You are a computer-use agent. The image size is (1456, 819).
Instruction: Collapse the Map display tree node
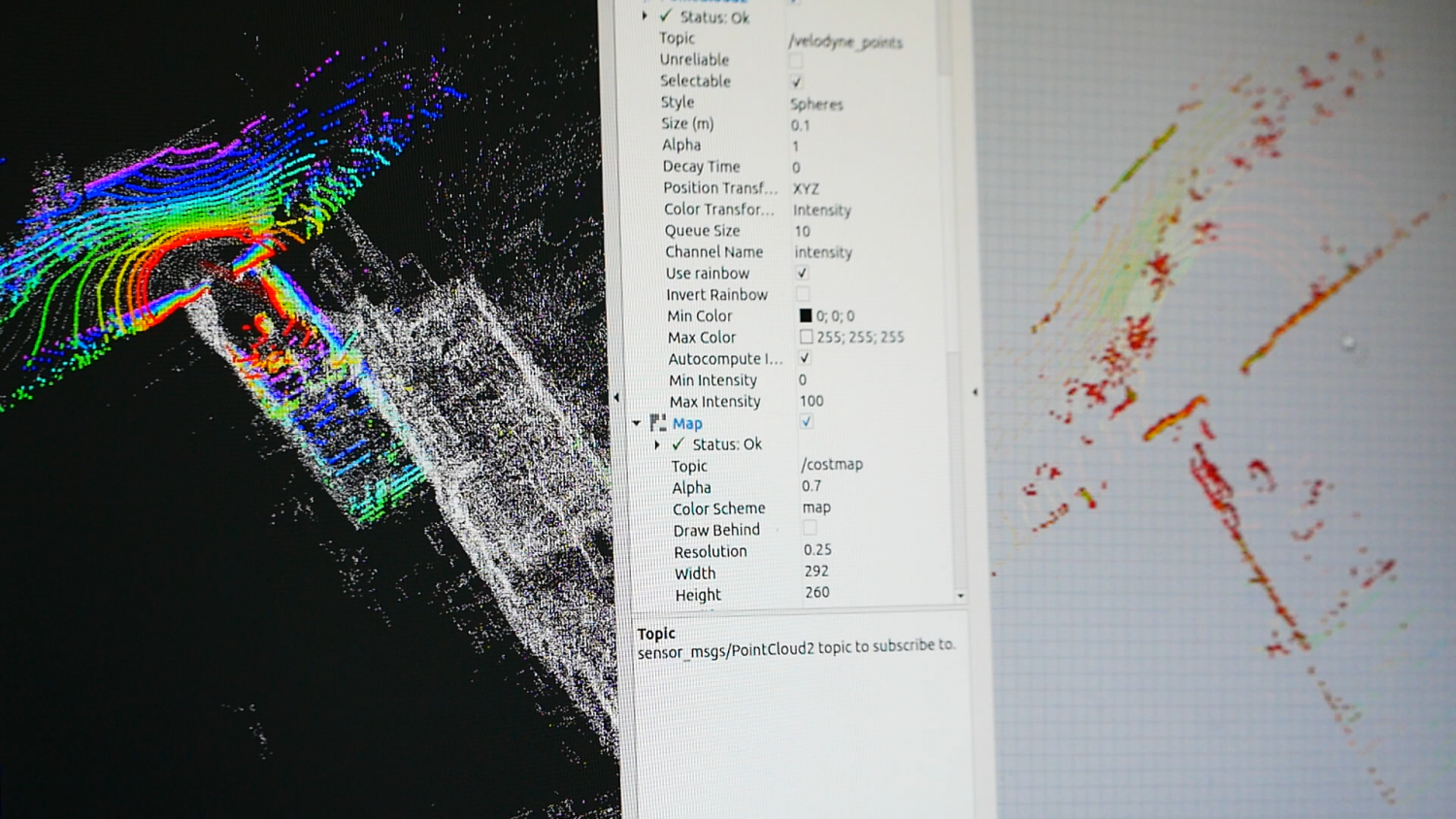click(637, 423)
